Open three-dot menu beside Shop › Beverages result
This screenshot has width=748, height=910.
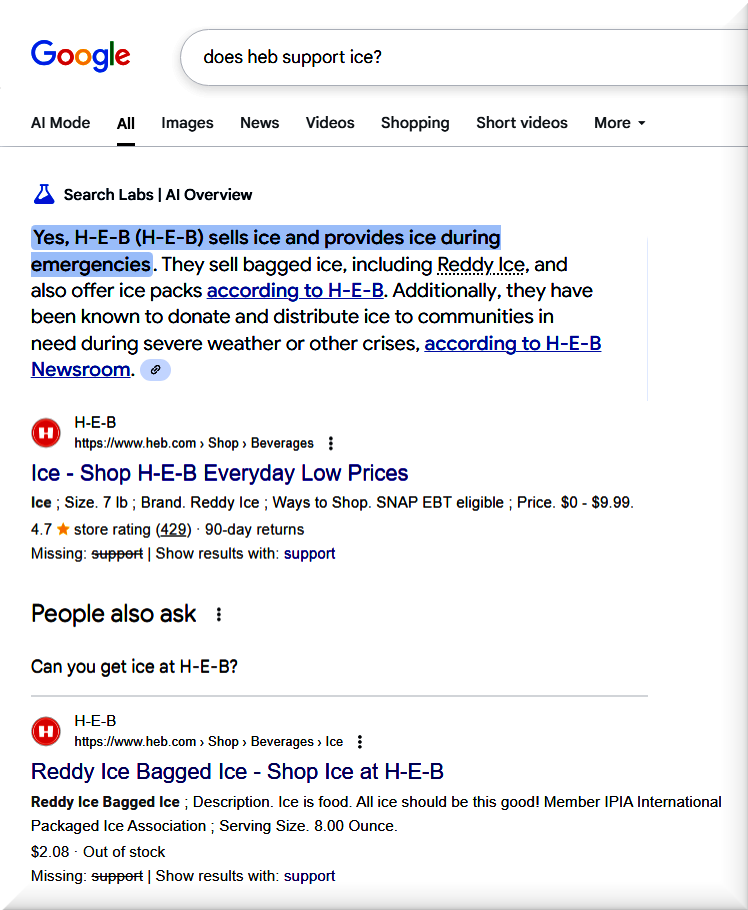coord(331,443)
